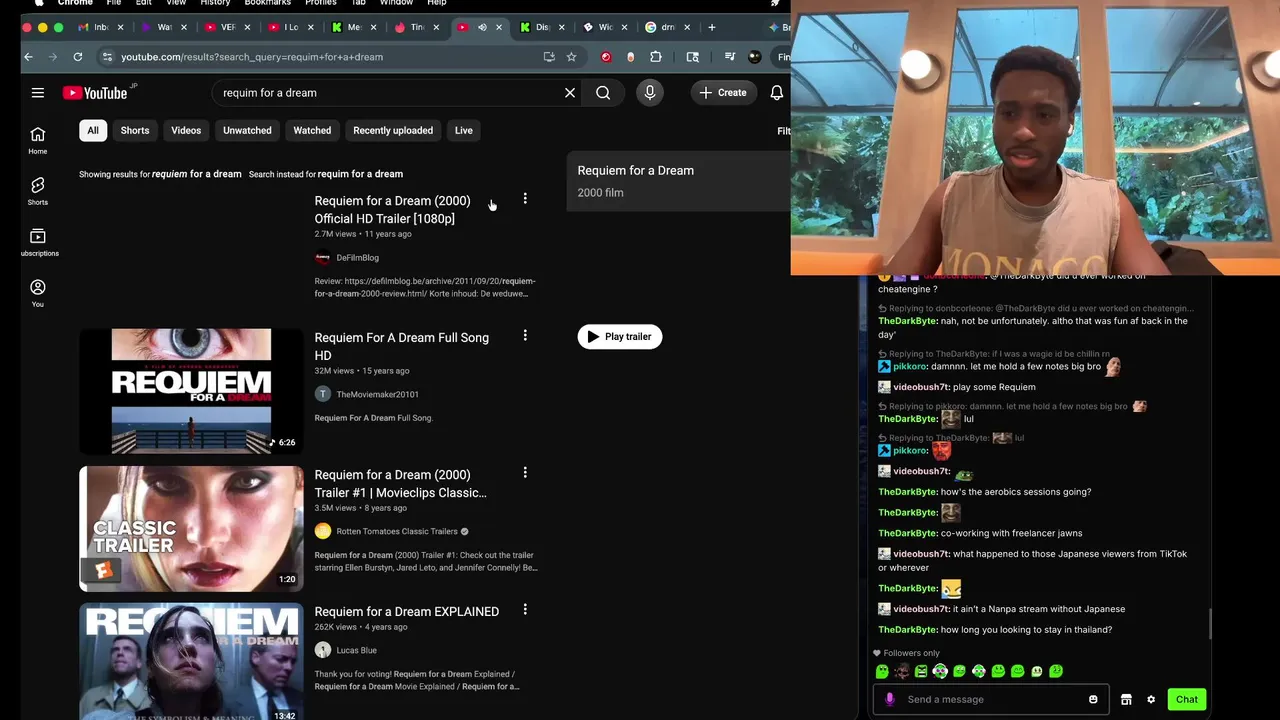Click the purple microphone in chat input
Image resolution: width=1280 pixels, height=720 pixels.
pyautogui.click(x=889, y=699)
